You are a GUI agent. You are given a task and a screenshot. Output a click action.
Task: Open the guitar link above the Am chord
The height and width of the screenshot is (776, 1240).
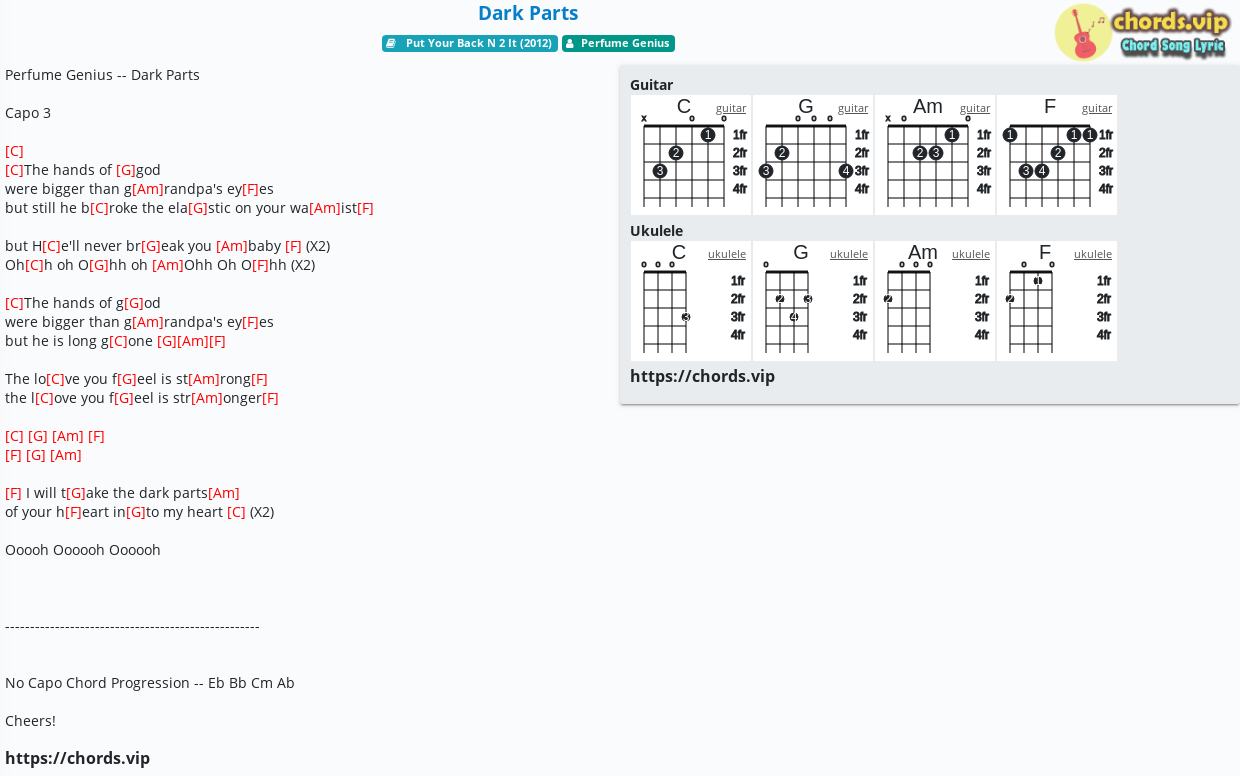pyautogui.click(x=975, y=108)
